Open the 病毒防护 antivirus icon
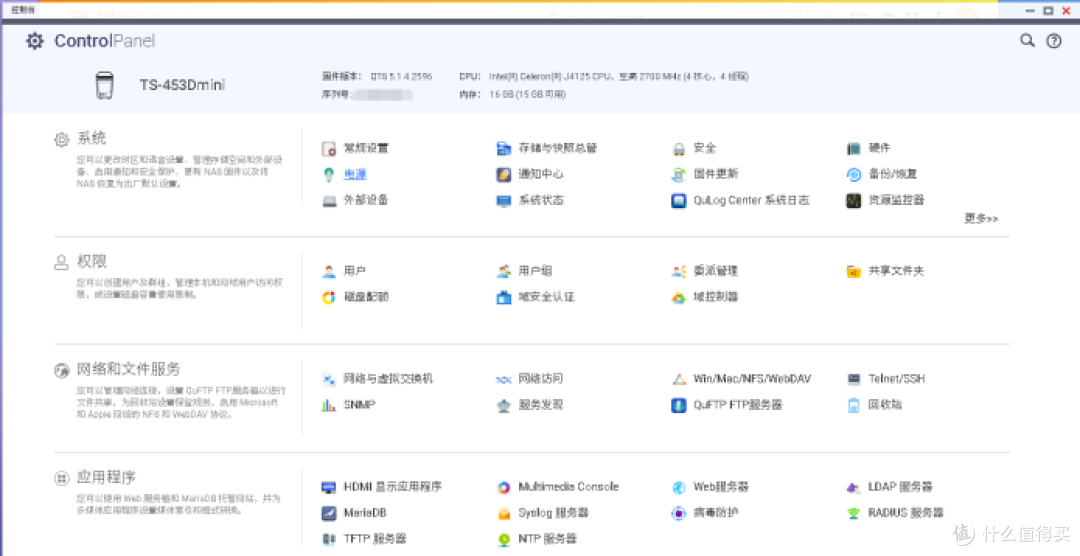The image size is (1080, 556). click(678, 513)
